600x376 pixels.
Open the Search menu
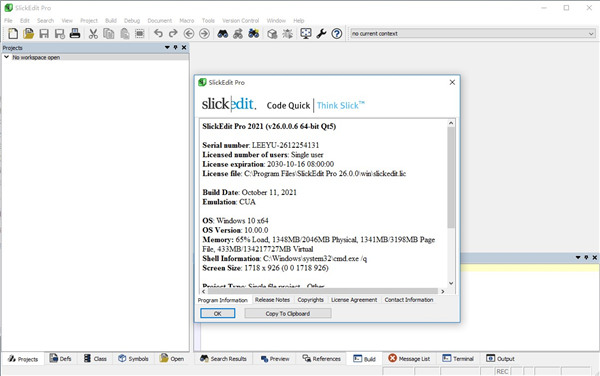[x=46, y=21]
